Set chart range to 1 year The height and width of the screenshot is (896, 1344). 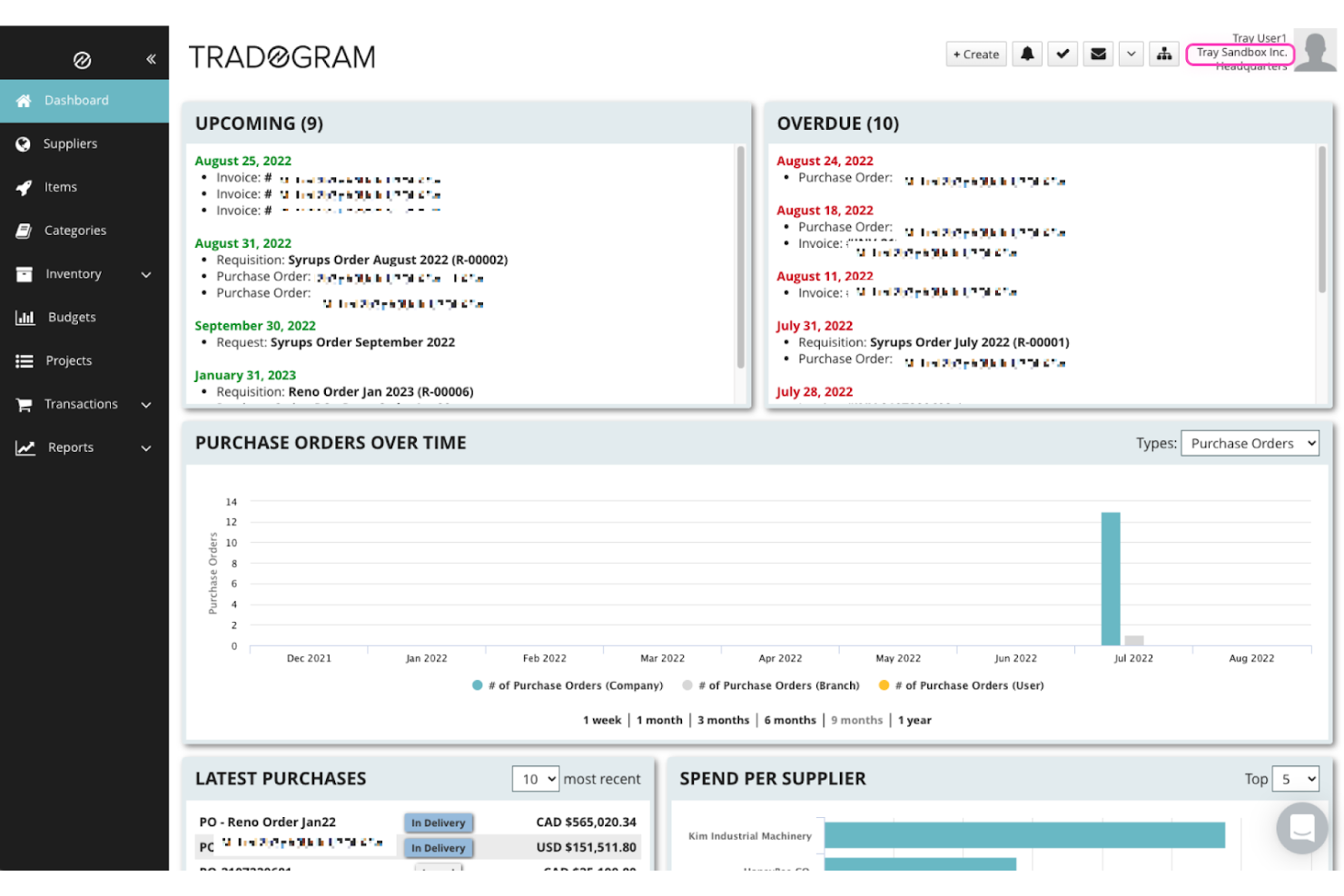click(915, 721)
